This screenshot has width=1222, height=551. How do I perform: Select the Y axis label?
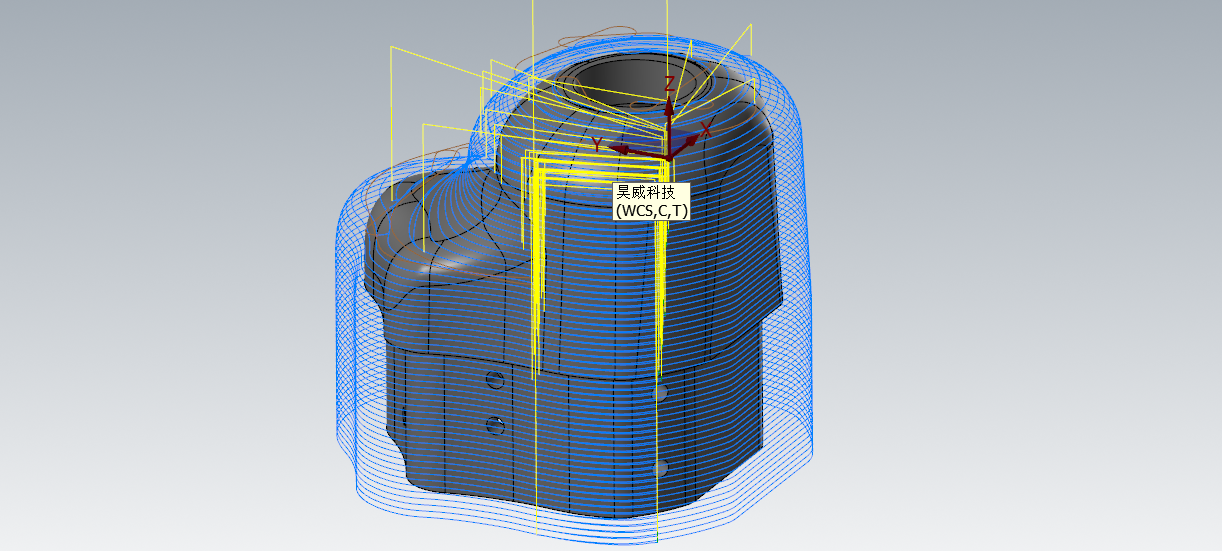point(597,144)
